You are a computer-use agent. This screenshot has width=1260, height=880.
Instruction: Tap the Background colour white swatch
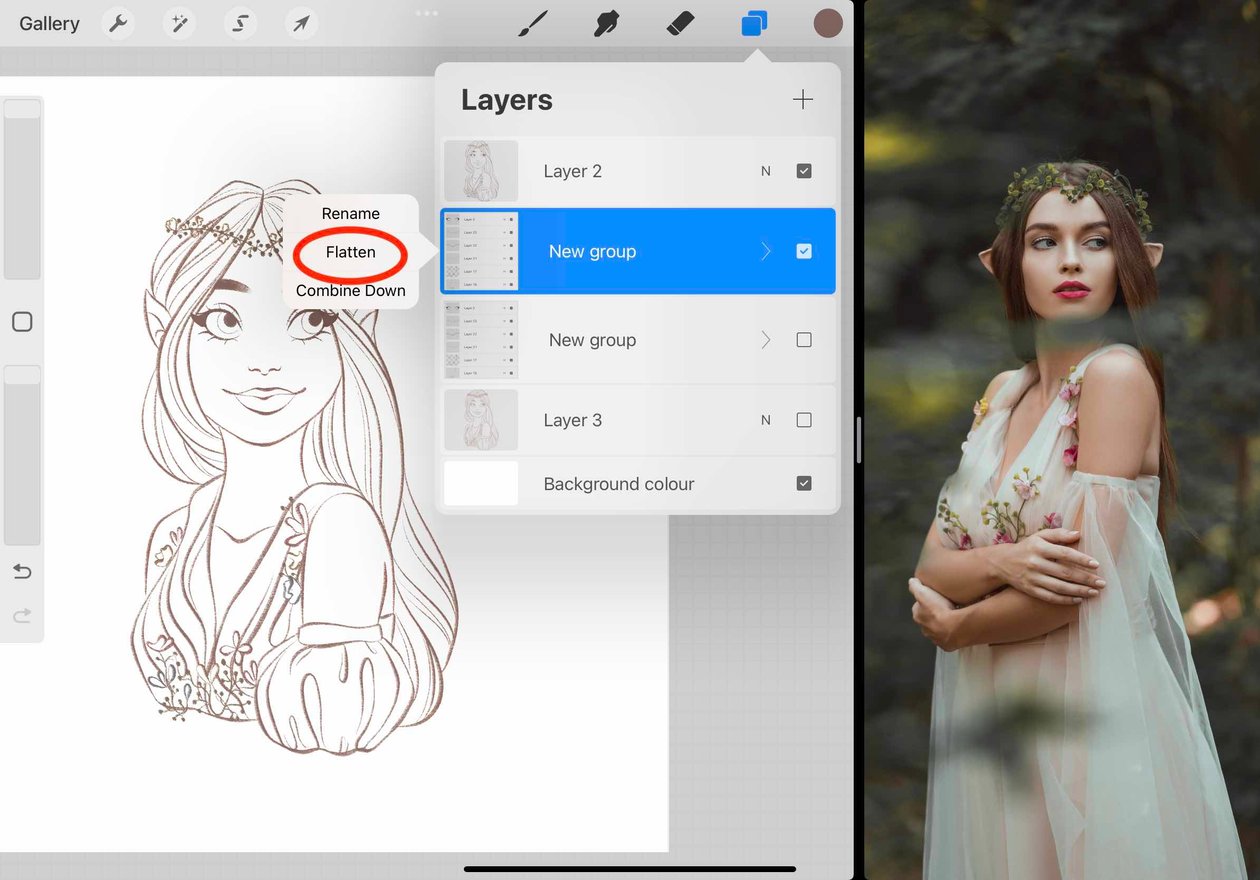click(x=481, y=483)
